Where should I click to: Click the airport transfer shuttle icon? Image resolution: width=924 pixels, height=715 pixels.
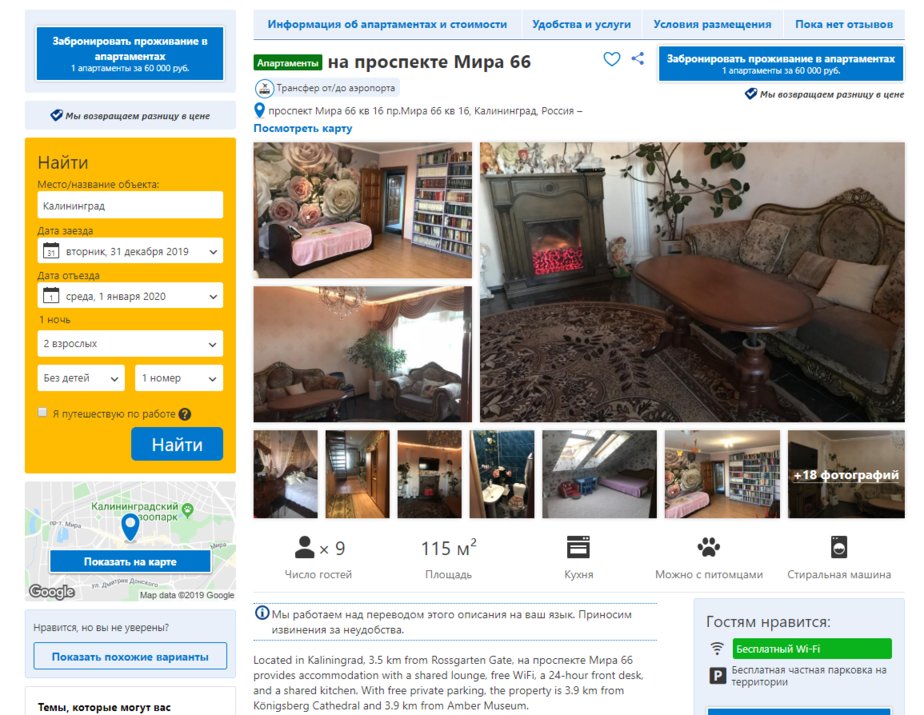265,88
